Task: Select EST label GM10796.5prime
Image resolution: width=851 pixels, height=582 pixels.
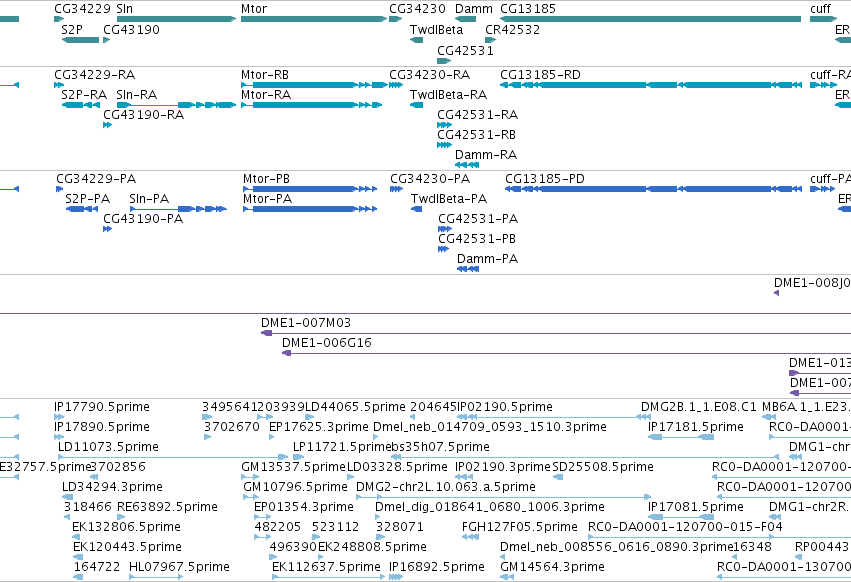Action: point(295,486)
